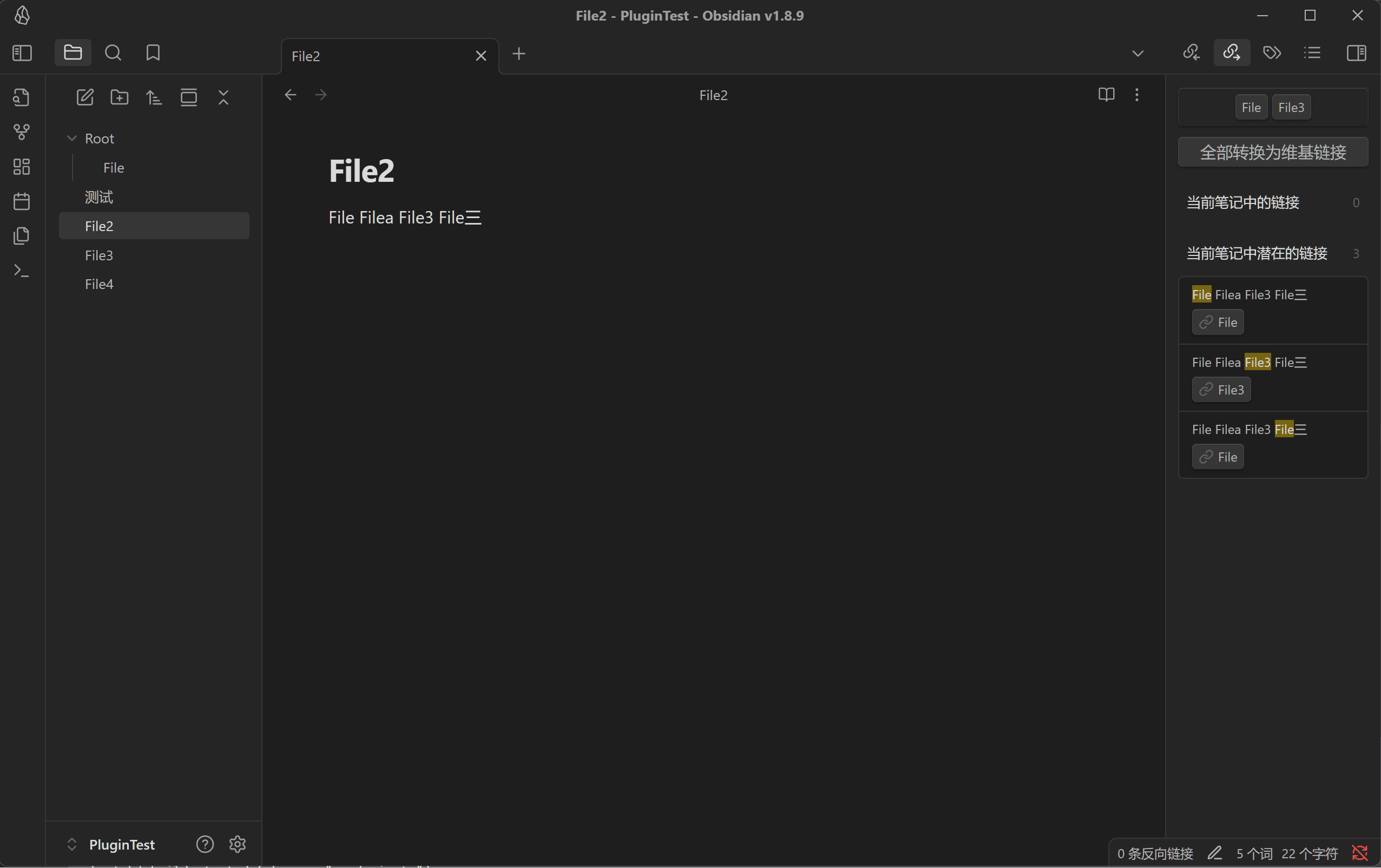Open the graph view icon in ribbon
The image size is (1381, 868).
(x=21, y=132)
